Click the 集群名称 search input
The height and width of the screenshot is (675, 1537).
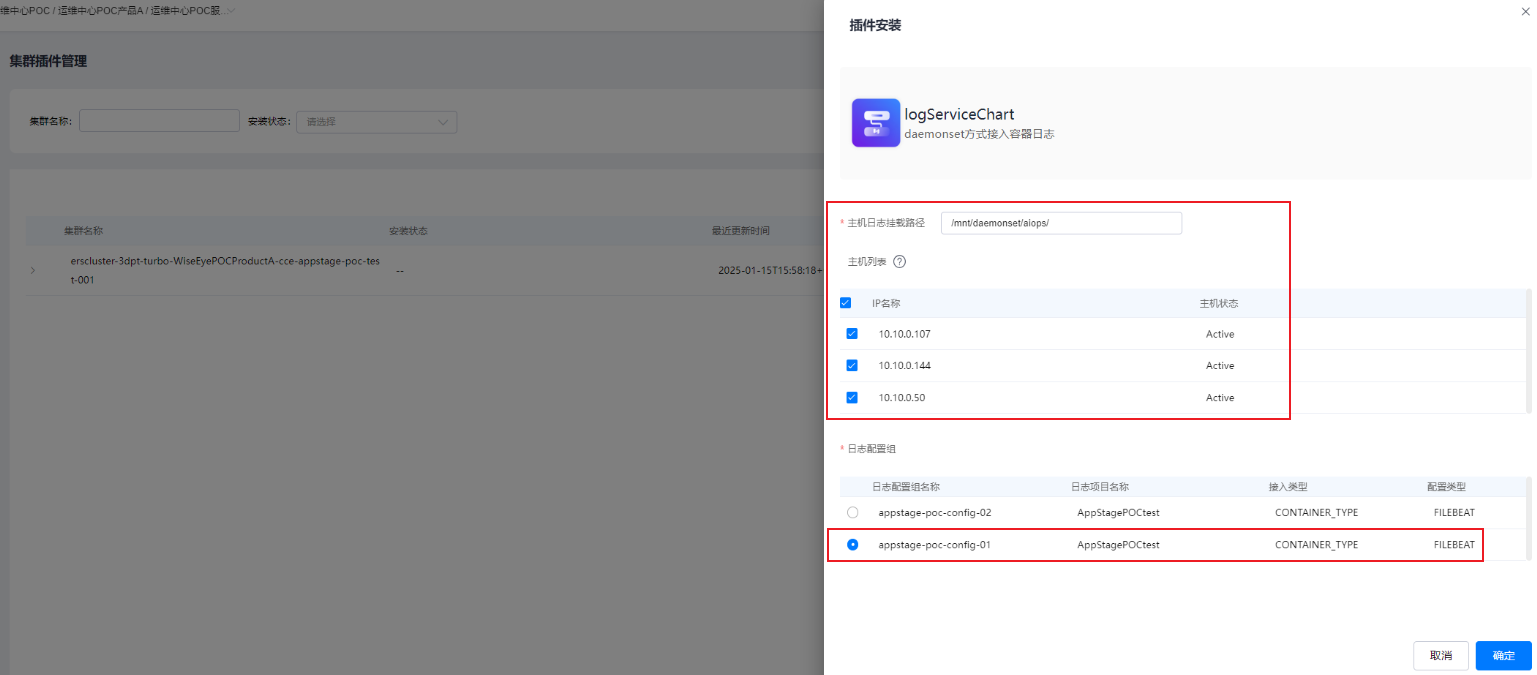[x=159, y=121]
